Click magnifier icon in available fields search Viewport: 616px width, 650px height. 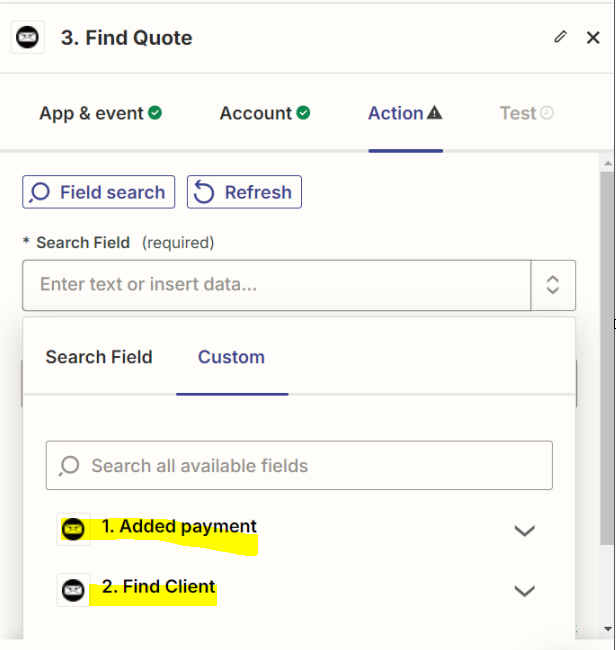(69, 466)
